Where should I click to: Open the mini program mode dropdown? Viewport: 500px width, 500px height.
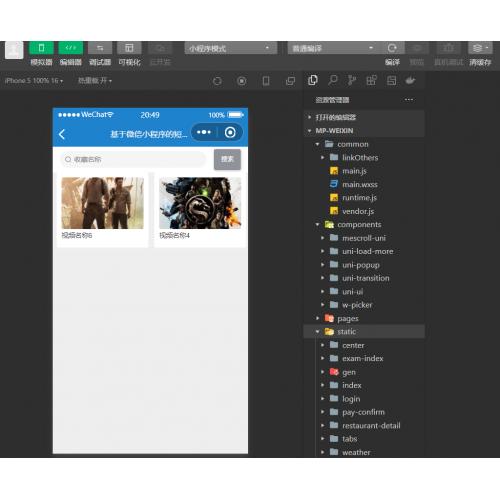(x=231, y=48)
